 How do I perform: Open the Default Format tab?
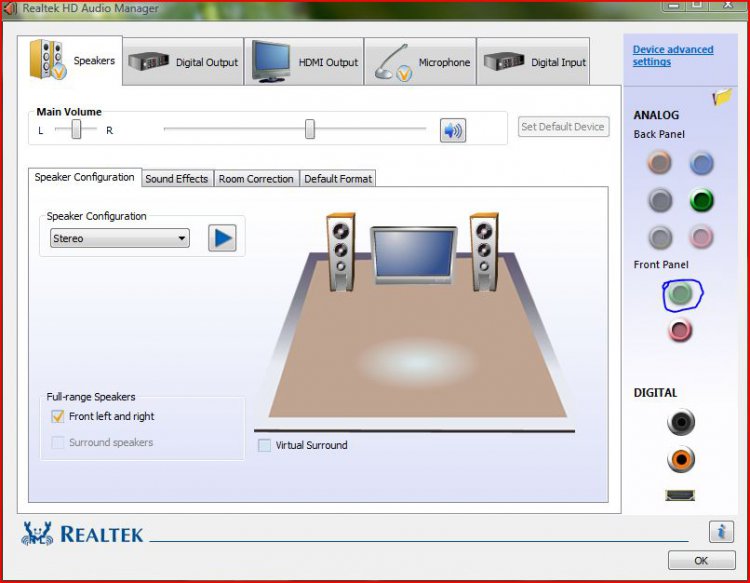pyautogui.click(x=338, y=179)
